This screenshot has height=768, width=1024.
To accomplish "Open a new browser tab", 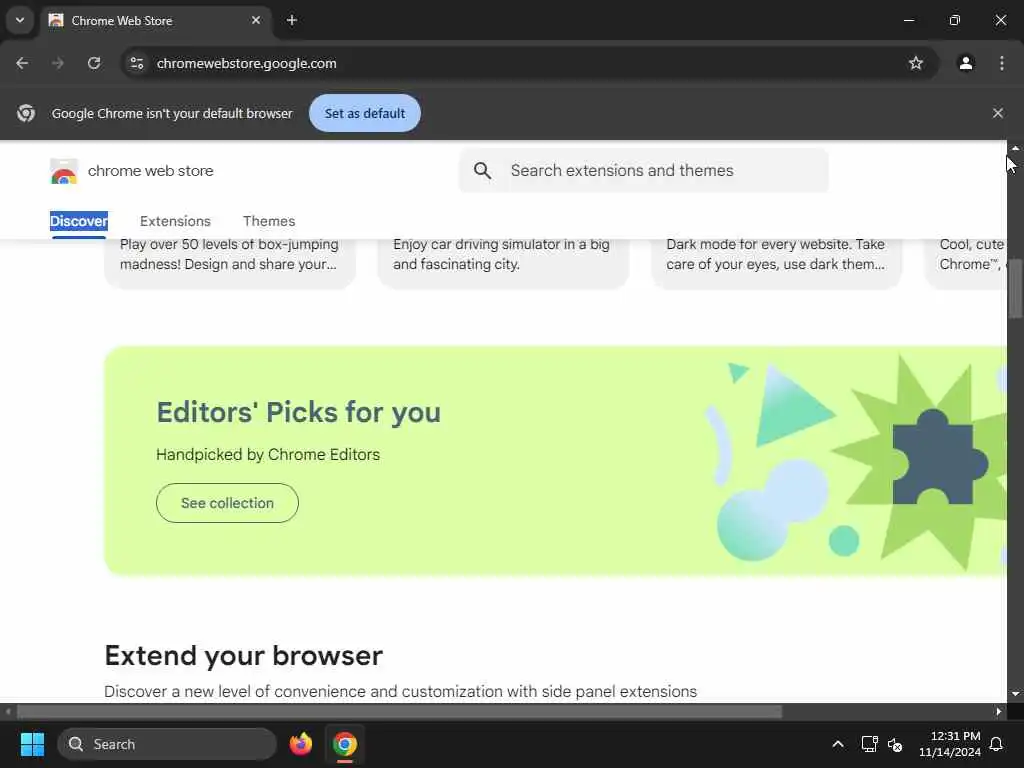I will point(292,20).
